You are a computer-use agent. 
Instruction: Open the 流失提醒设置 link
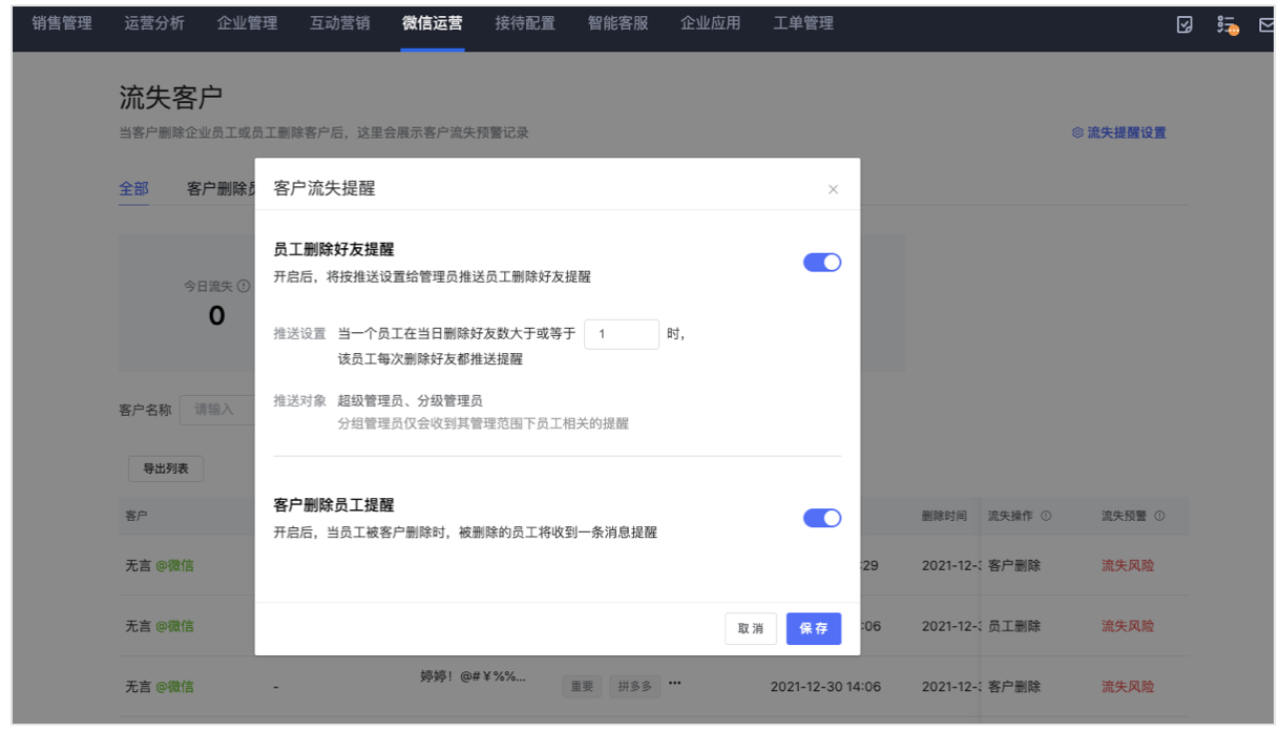point(1119,133)
